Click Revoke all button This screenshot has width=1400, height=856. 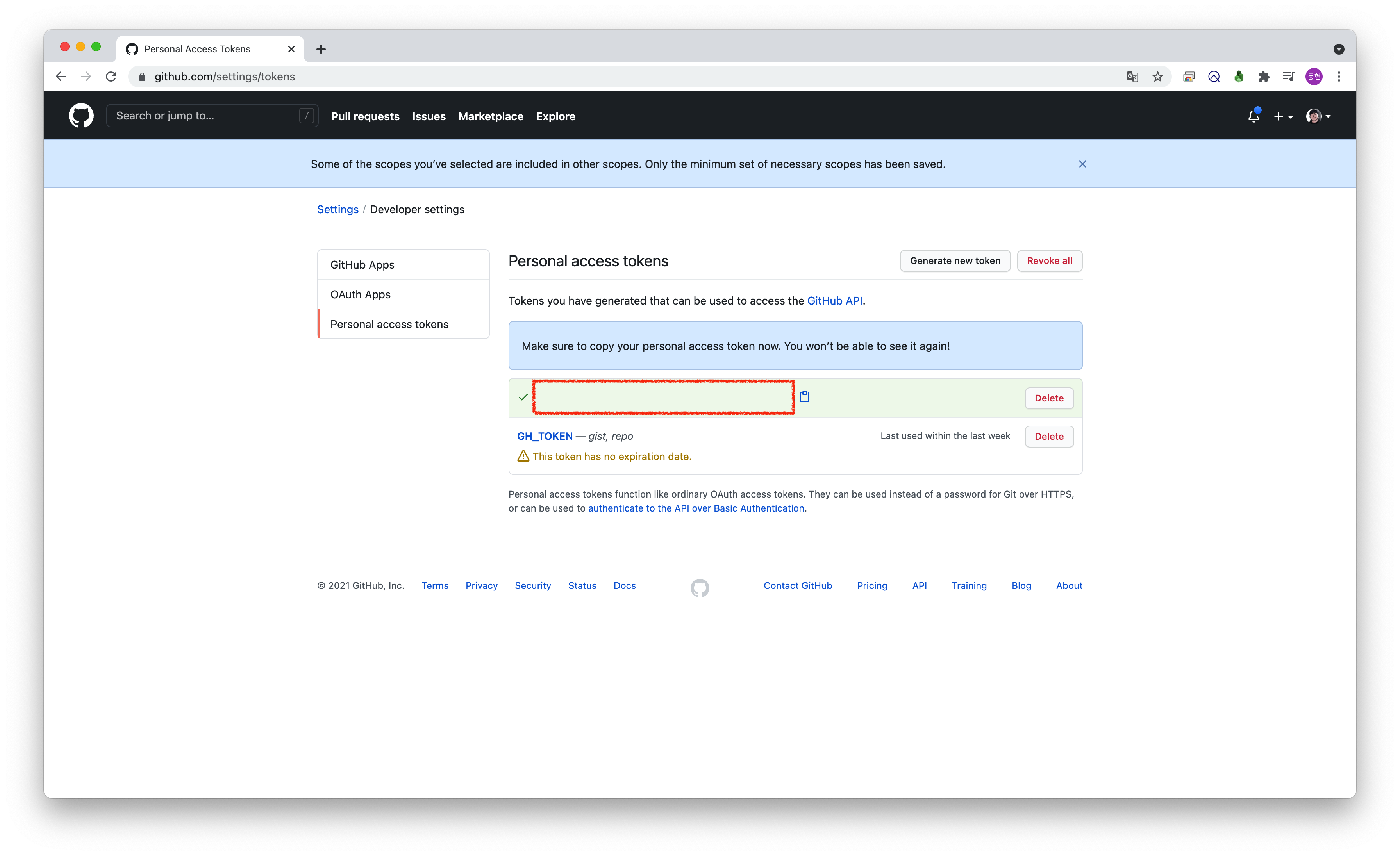point(1050,261)
